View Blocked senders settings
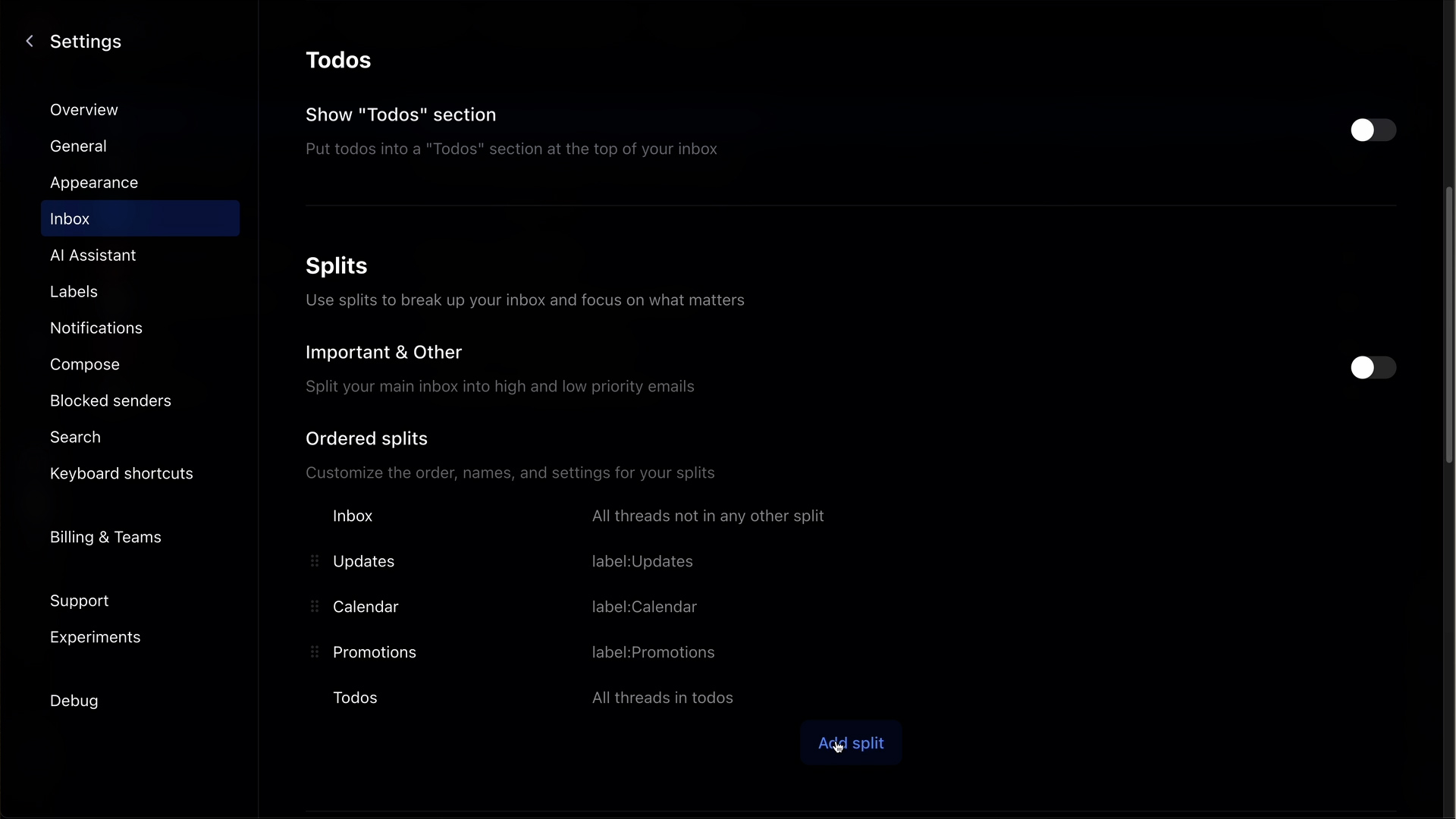The width and height of the screenshot is (1456, 819). [111, 400]
